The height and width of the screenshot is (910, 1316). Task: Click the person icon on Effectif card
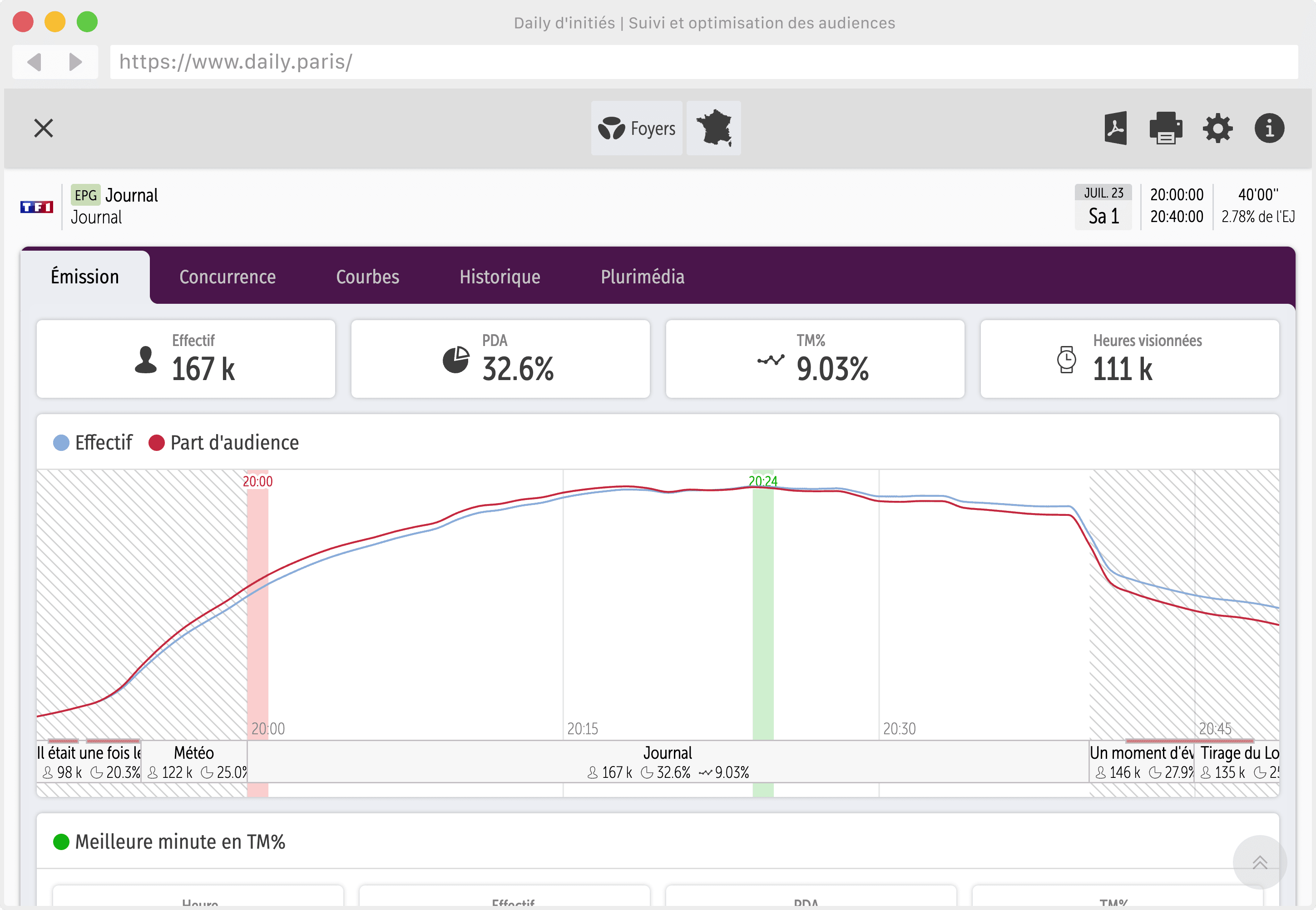pos(145,360)
